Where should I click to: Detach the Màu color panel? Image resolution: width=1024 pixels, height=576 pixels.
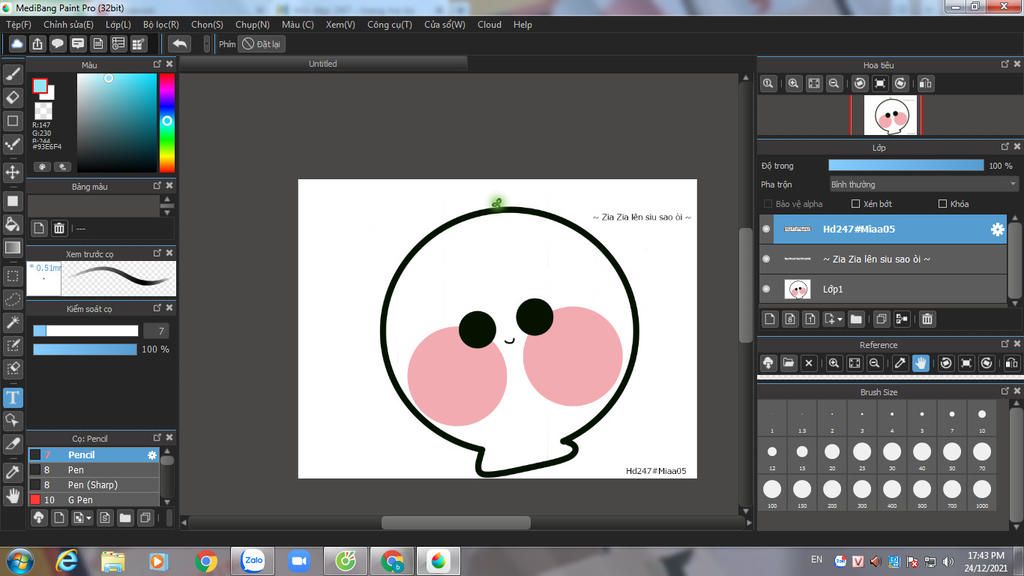pyautogui.click(x=157, y=64)
